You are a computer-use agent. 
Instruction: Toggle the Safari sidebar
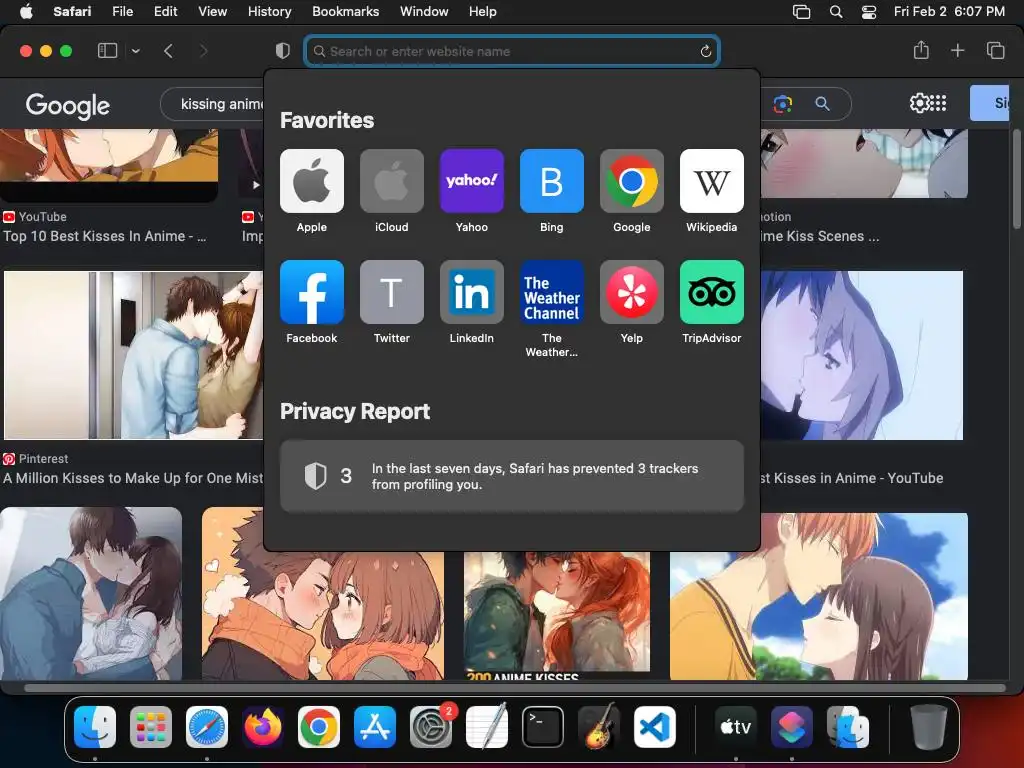107,51
